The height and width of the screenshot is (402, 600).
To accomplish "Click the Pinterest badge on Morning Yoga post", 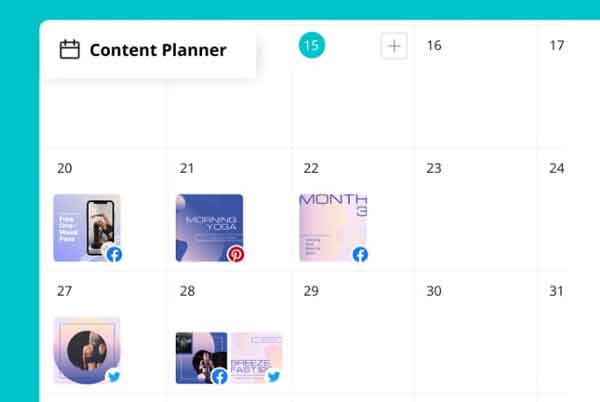I will pyautogui.click(x=236, y=254).
